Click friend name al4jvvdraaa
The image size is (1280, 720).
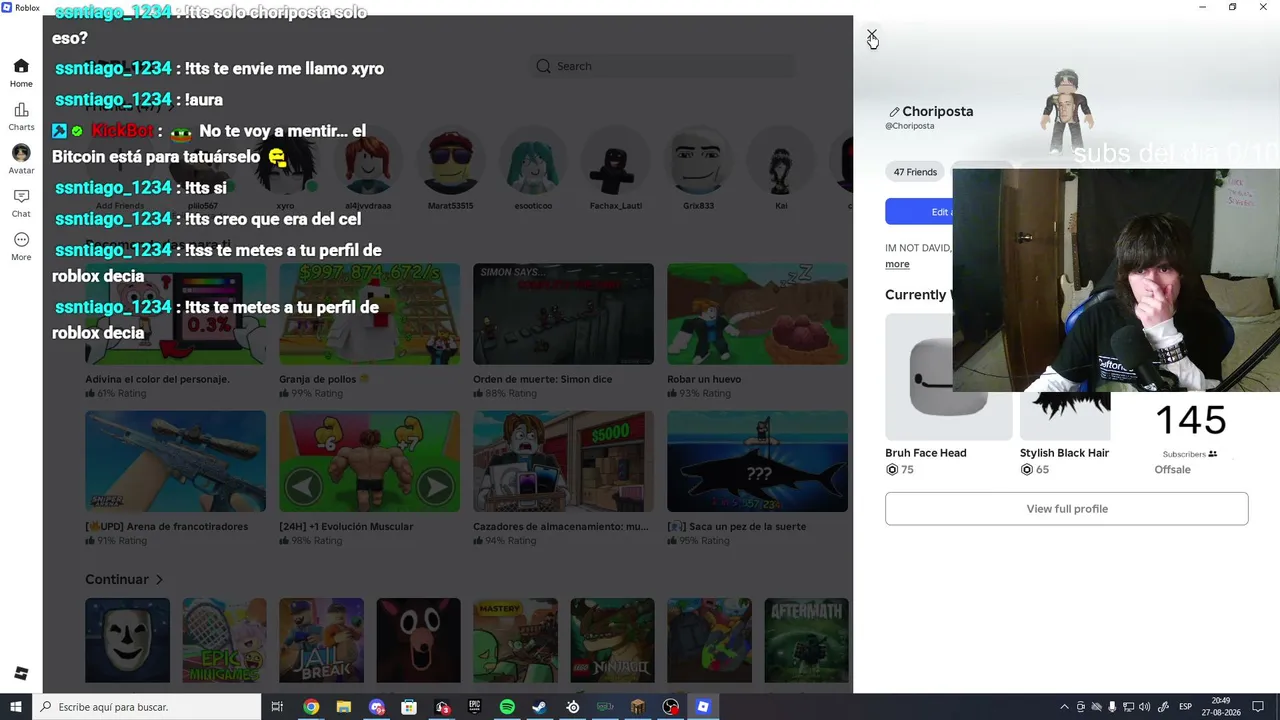point(367,206)
